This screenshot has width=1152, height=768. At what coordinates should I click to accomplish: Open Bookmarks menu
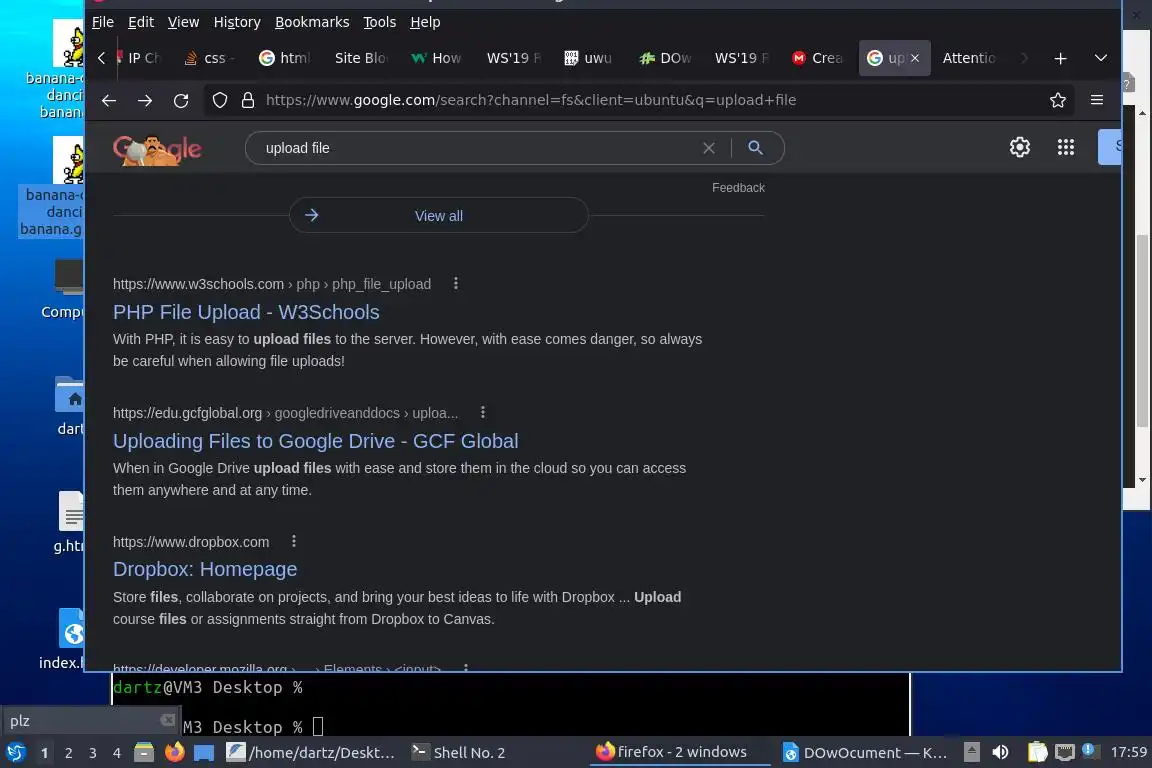pyautogui.click(x=312, y=22)
